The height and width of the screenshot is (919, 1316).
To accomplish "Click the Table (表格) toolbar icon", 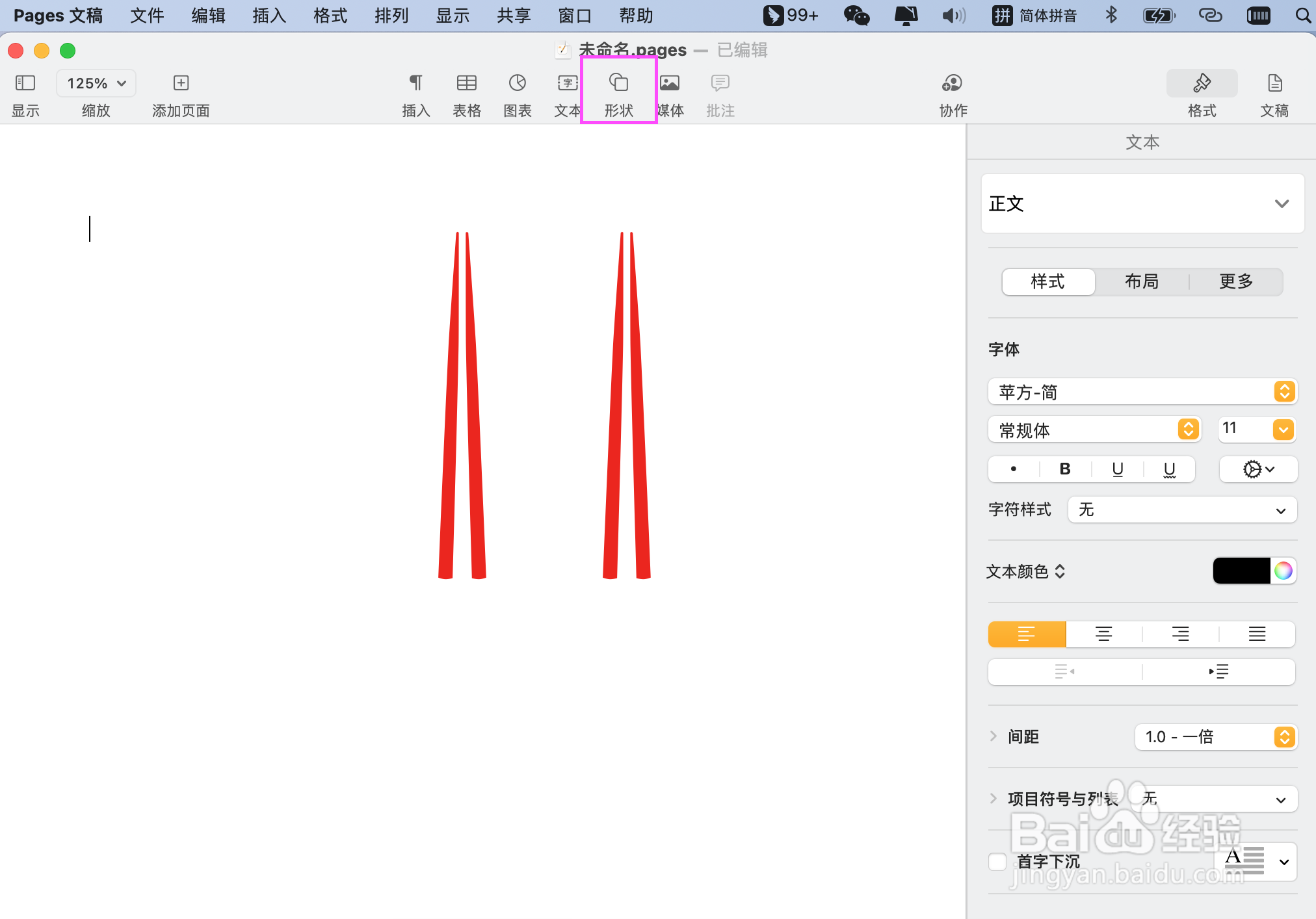I will click(466, 83).
